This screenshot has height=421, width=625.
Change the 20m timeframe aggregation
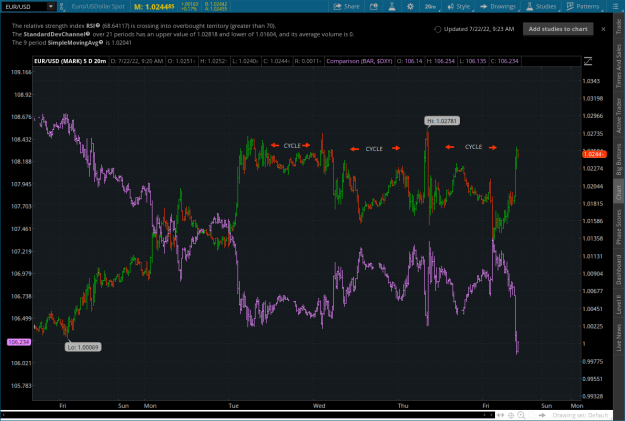[430, 6]
